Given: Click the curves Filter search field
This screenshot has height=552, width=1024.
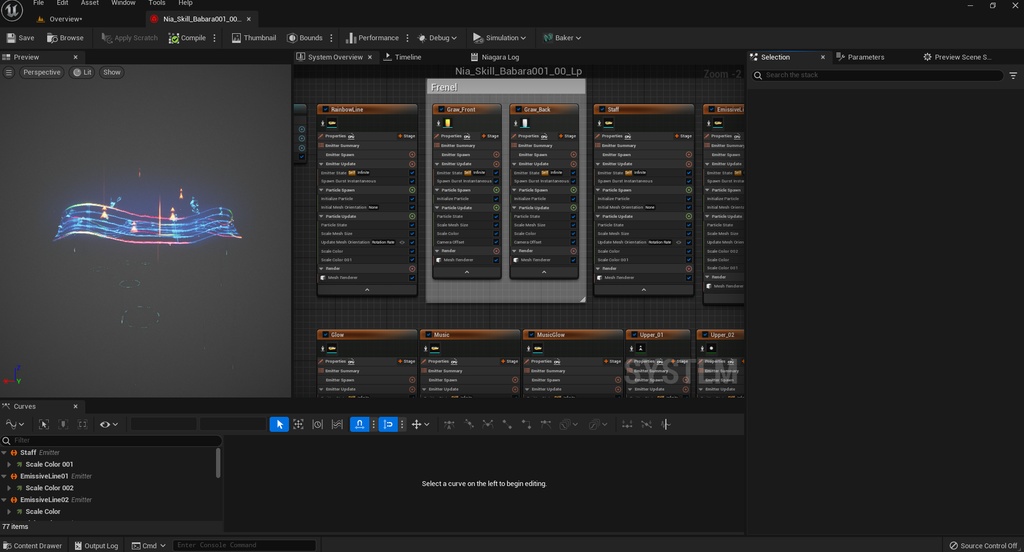Looking at the screenshot, I should click(110, 440).
